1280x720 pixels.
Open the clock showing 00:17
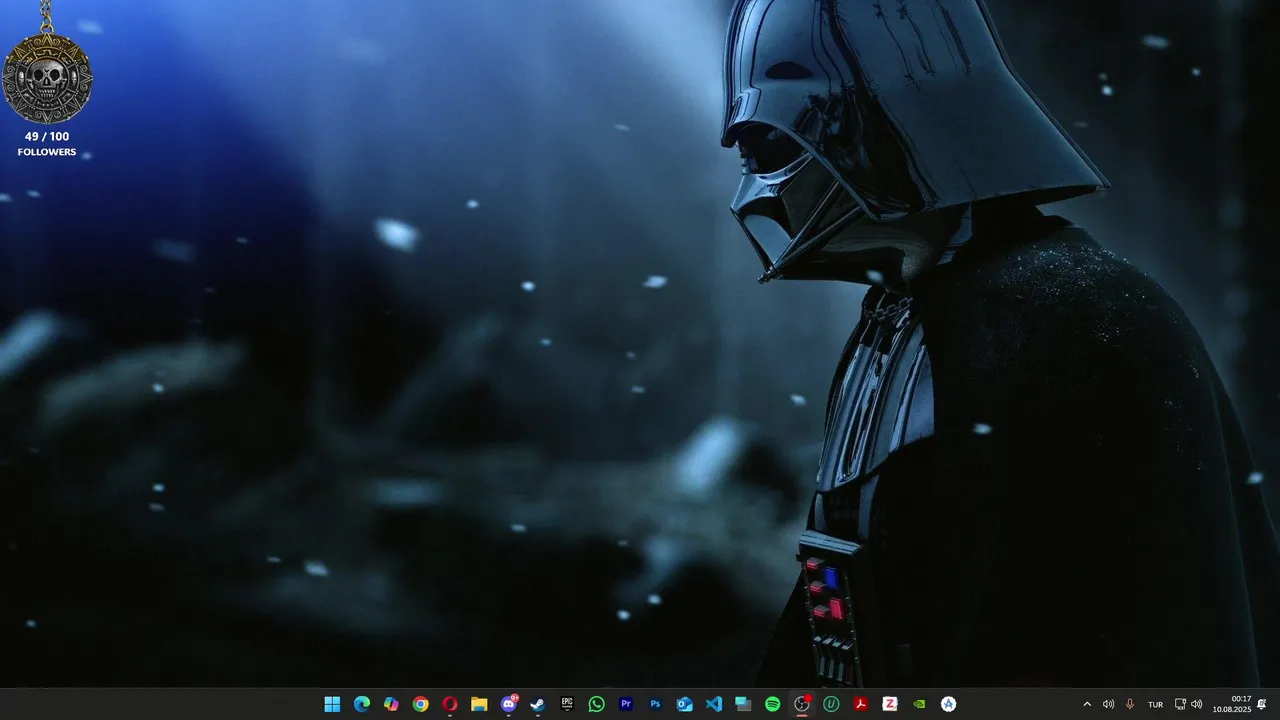[1232, 704]
